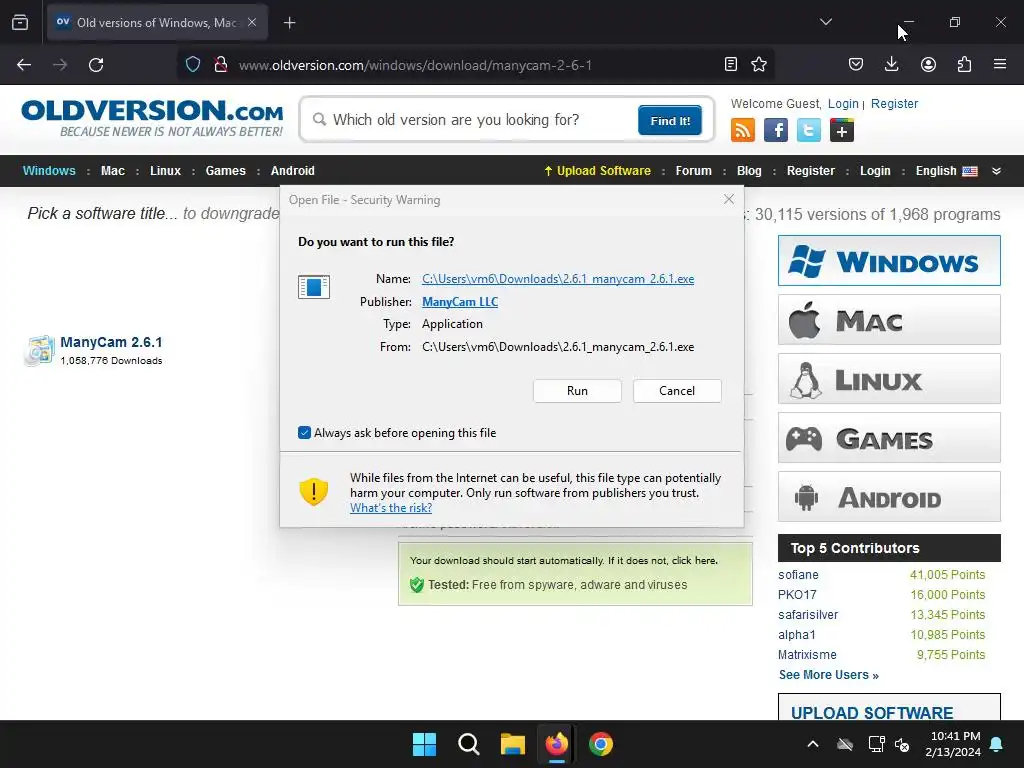
Task: Open taskbar Search
Action: (468, 744)
